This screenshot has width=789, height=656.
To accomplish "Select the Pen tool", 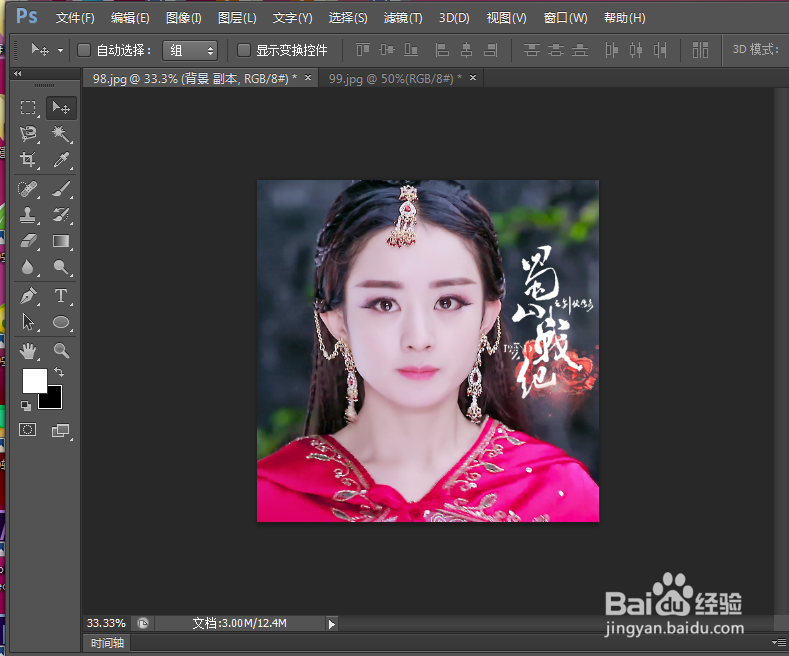I will pos(28,296).
